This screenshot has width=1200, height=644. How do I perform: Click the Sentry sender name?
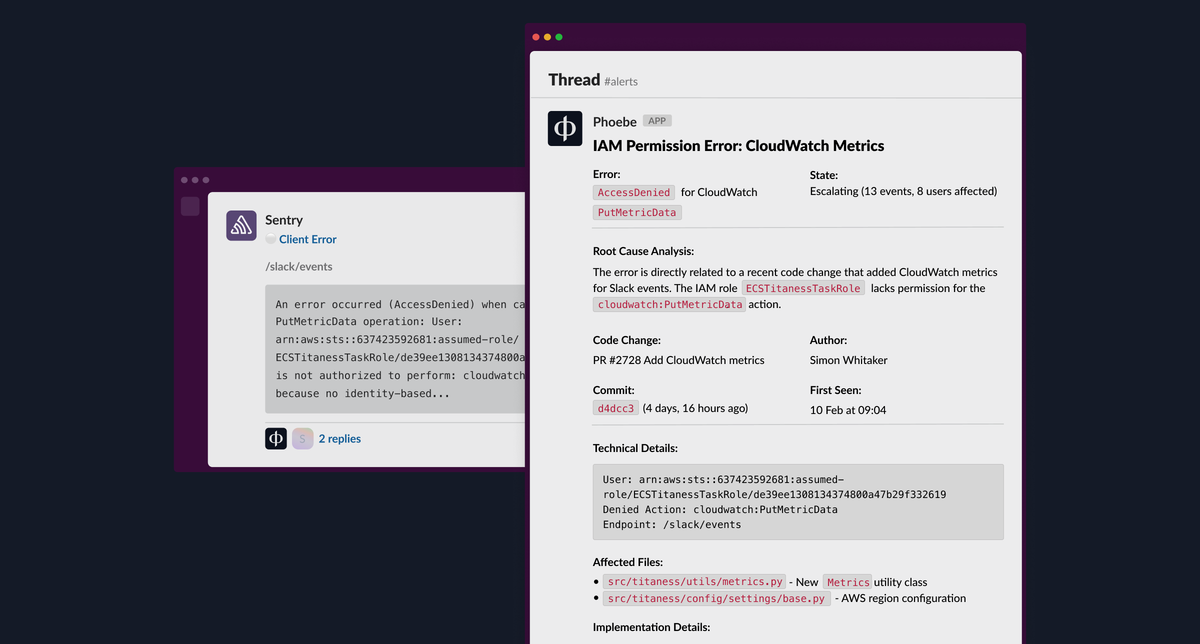284,220
